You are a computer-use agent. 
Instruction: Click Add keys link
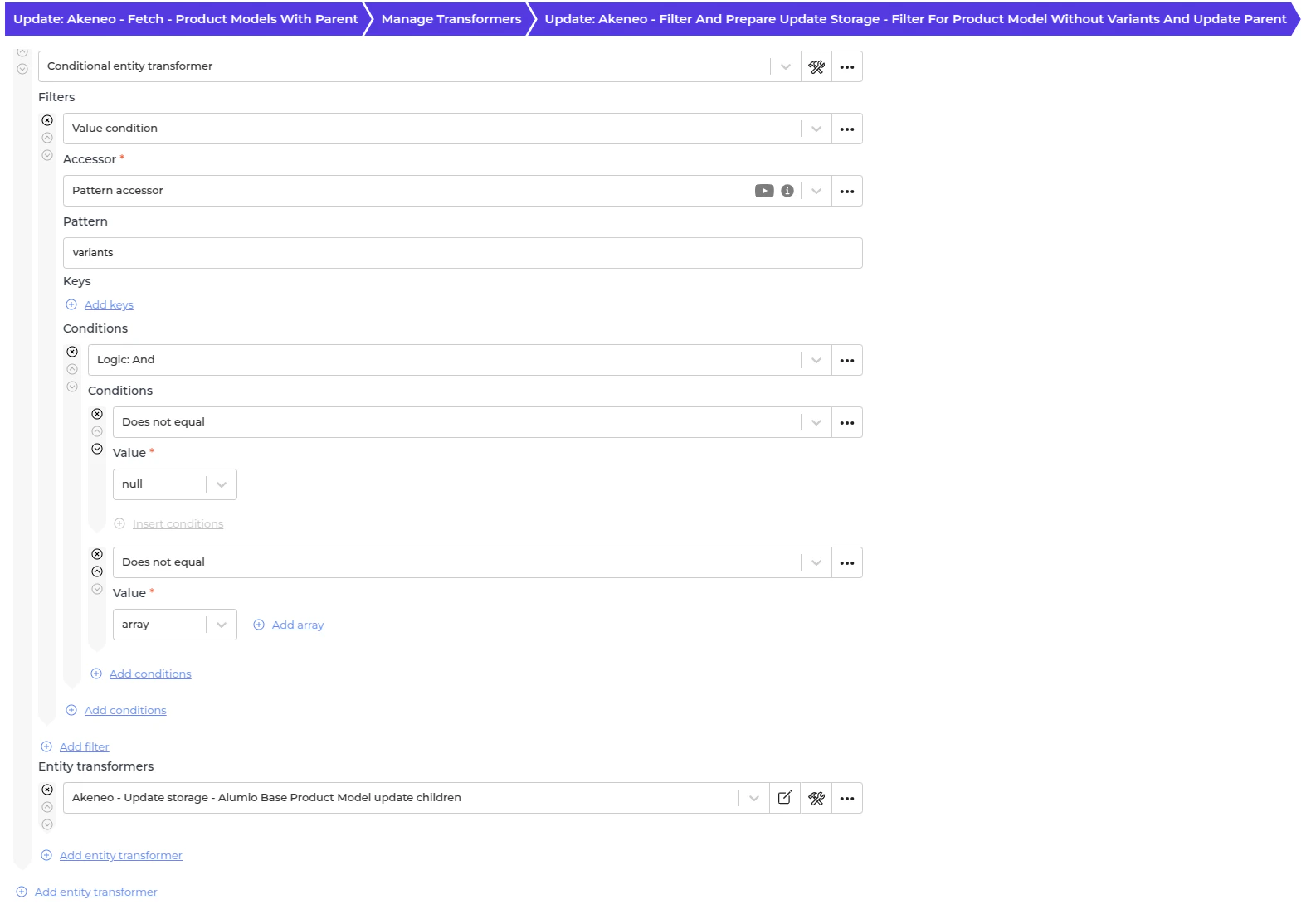tap(109, 304)
